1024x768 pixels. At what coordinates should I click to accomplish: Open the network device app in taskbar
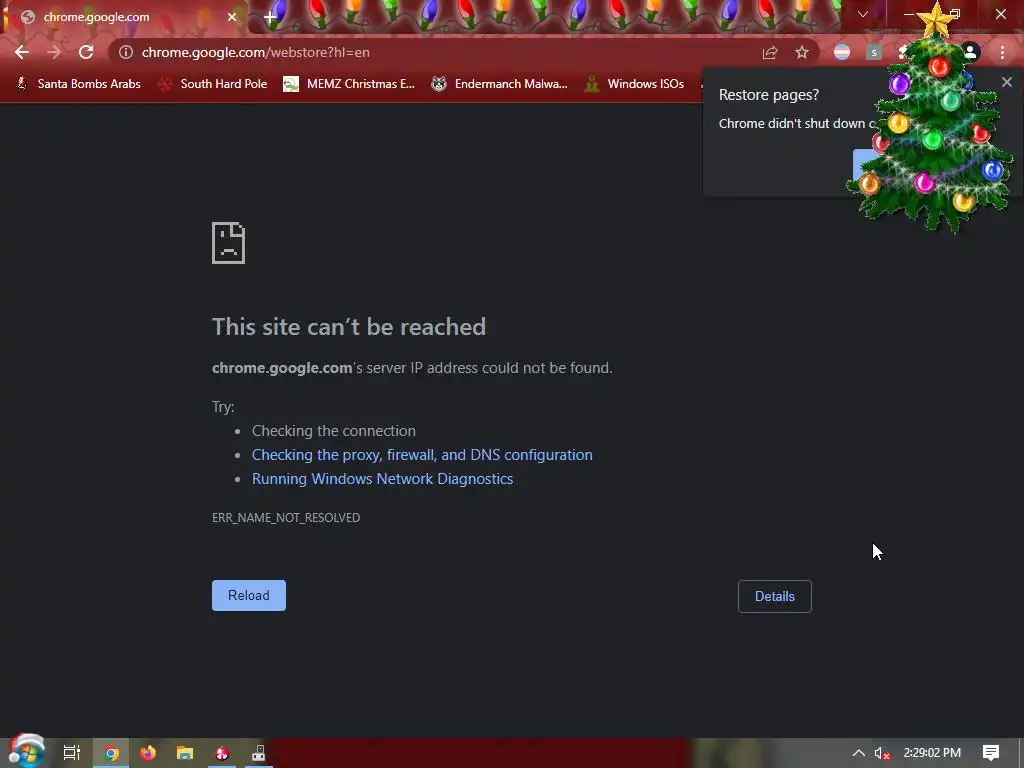pyautogui.click(x=259, y=753)
